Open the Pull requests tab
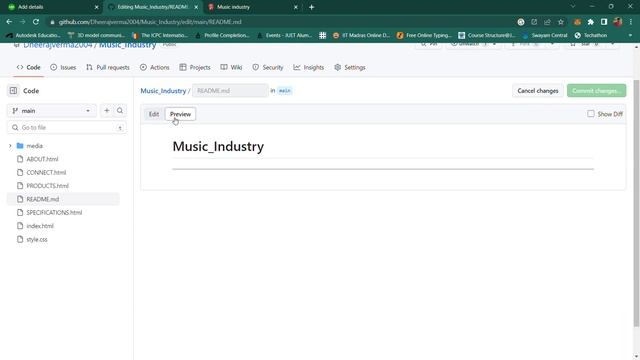This screenshot has width=640, height=360. coord(108,67)
